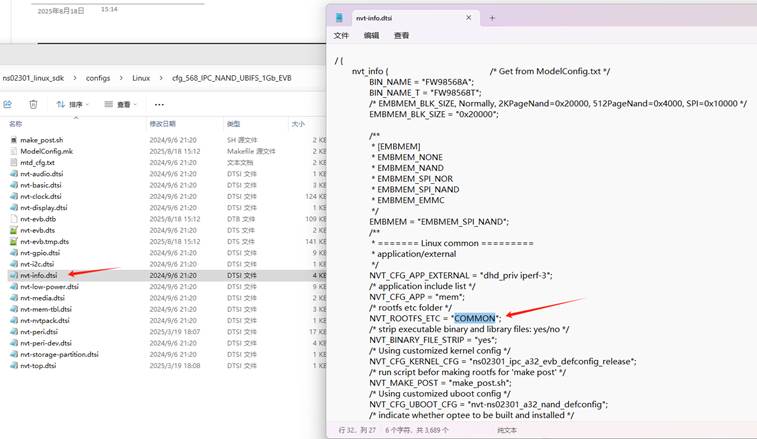Click the nvt-nvtpack.dtsi file icon
Screen dimensions: 757x439
coord(14,320)
